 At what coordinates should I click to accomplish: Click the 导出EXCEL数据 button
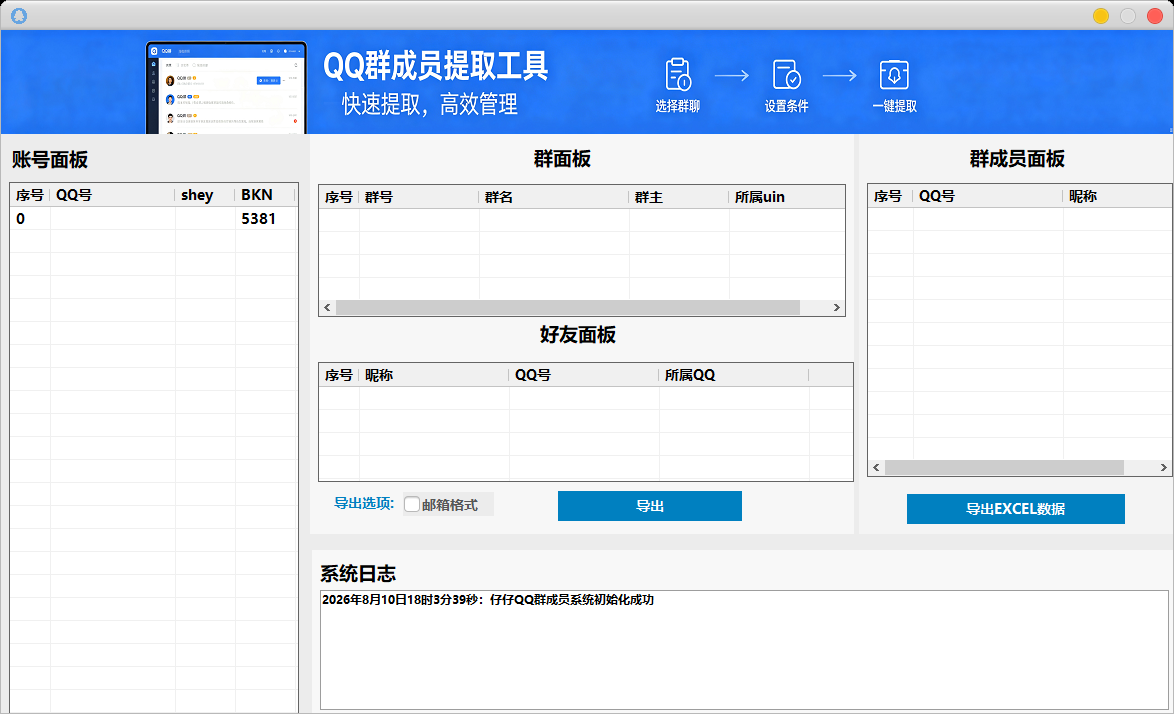1015,509
